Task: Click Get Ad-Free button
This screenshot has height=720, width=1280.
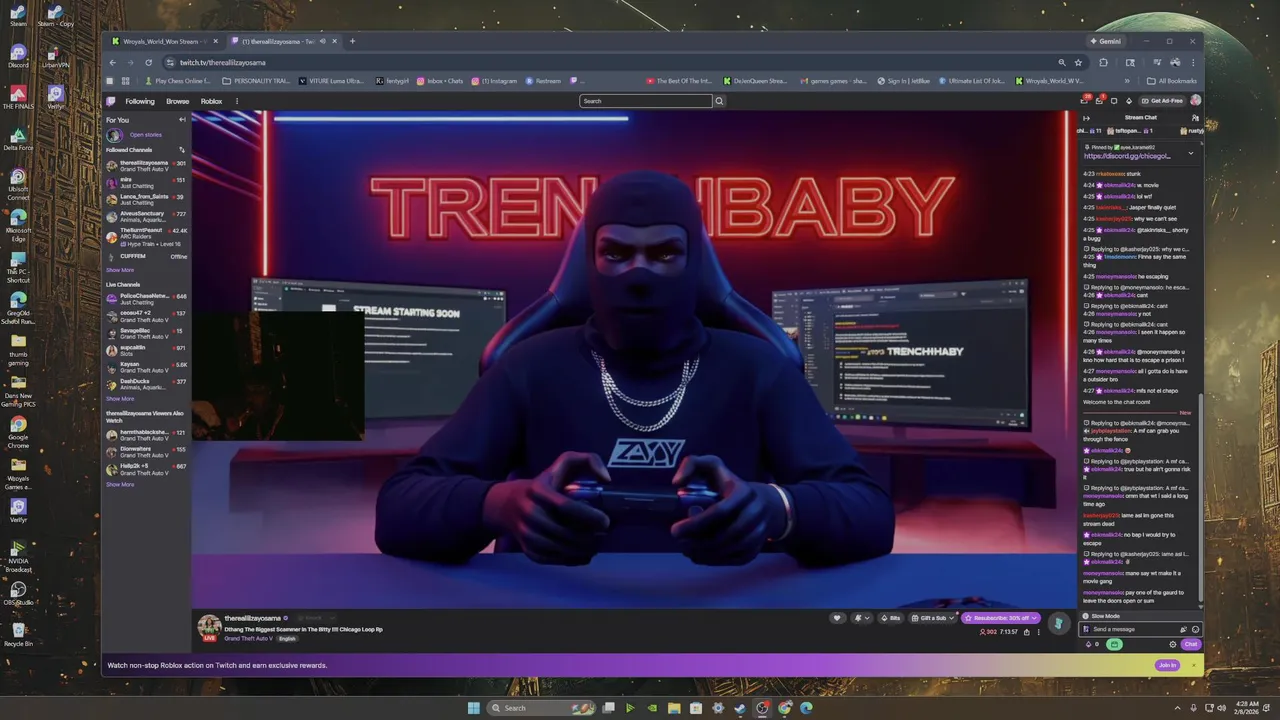Action: coord(1162,101)
